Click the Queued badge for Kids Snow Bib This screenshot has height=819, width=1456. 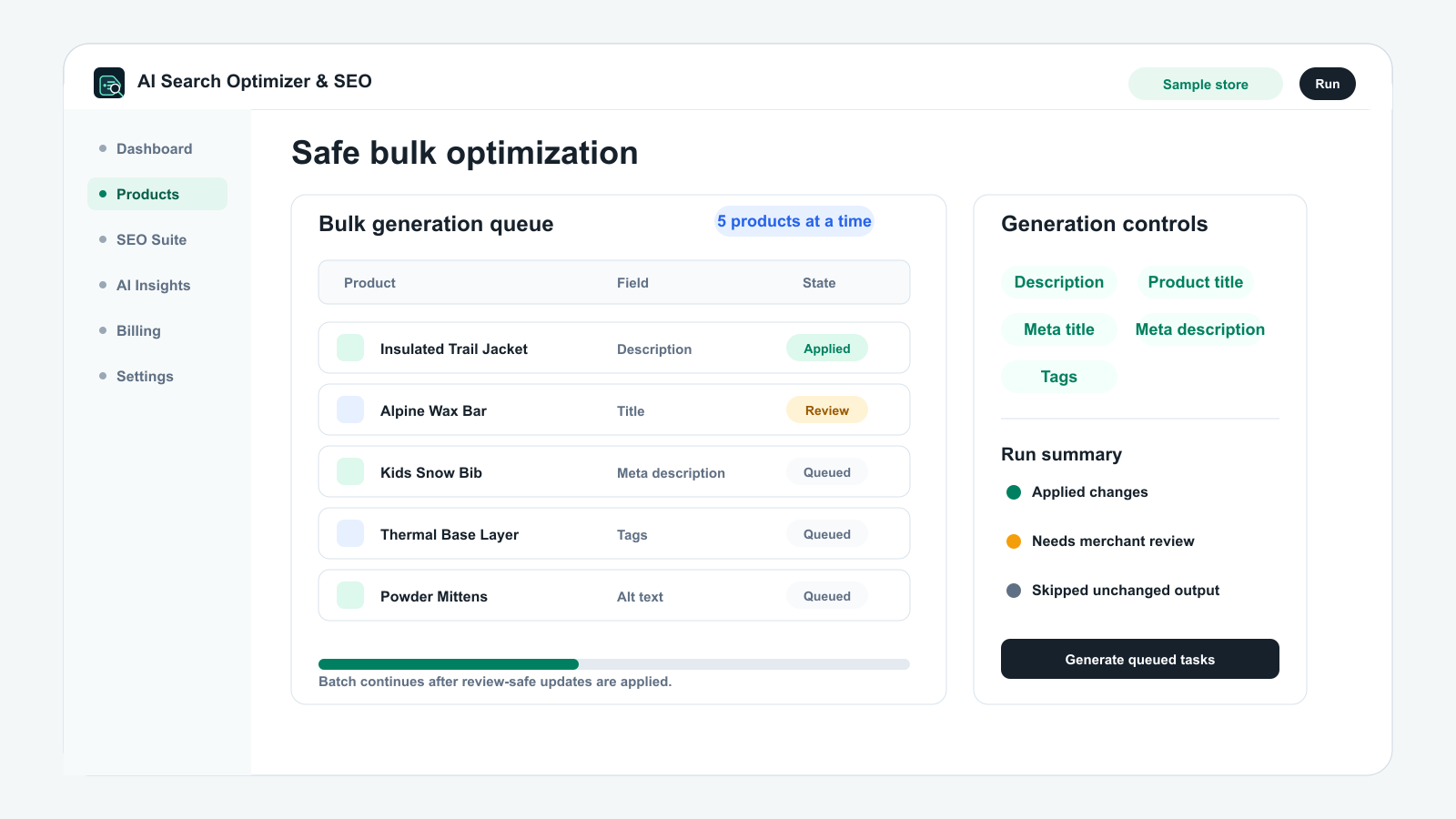click(x=827, y=472)
